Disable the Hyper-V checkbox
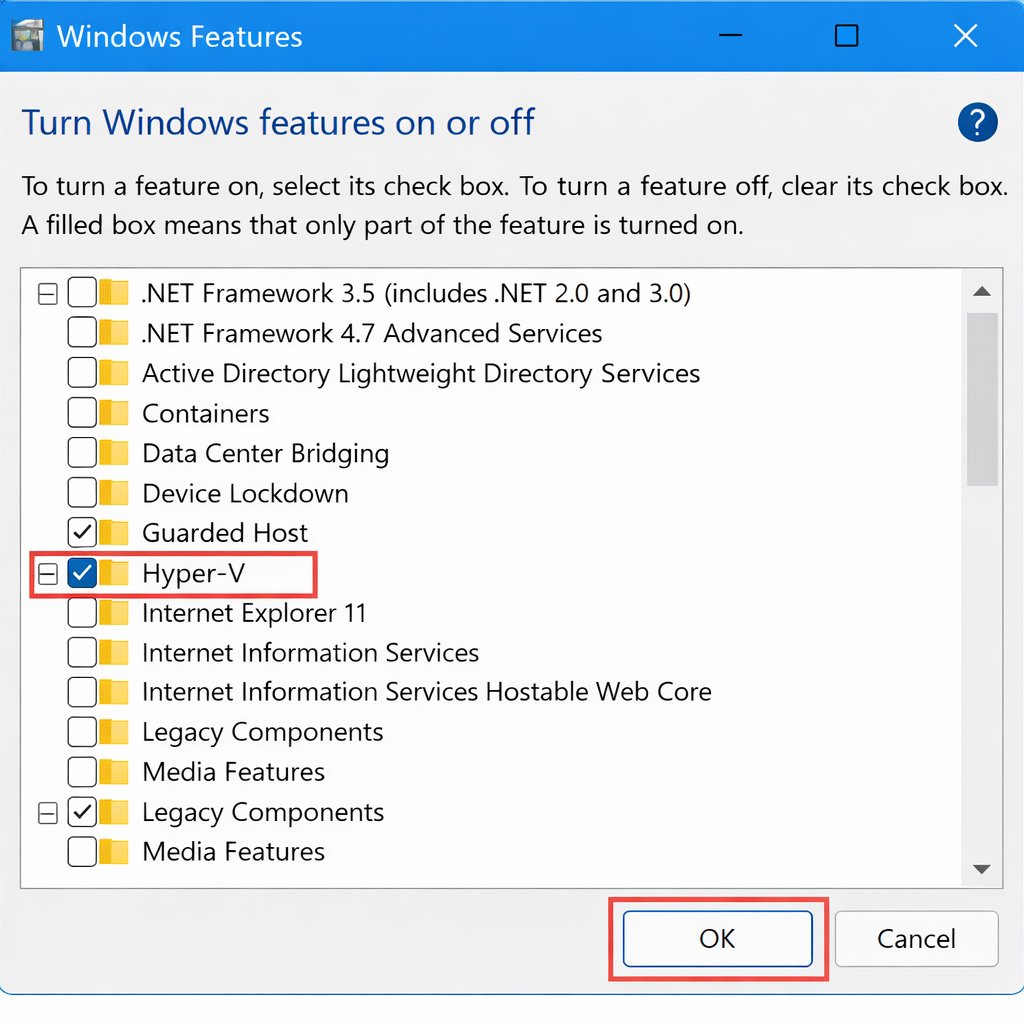The height and width of the screenshot is (1024, 1024). coord(81,572)
